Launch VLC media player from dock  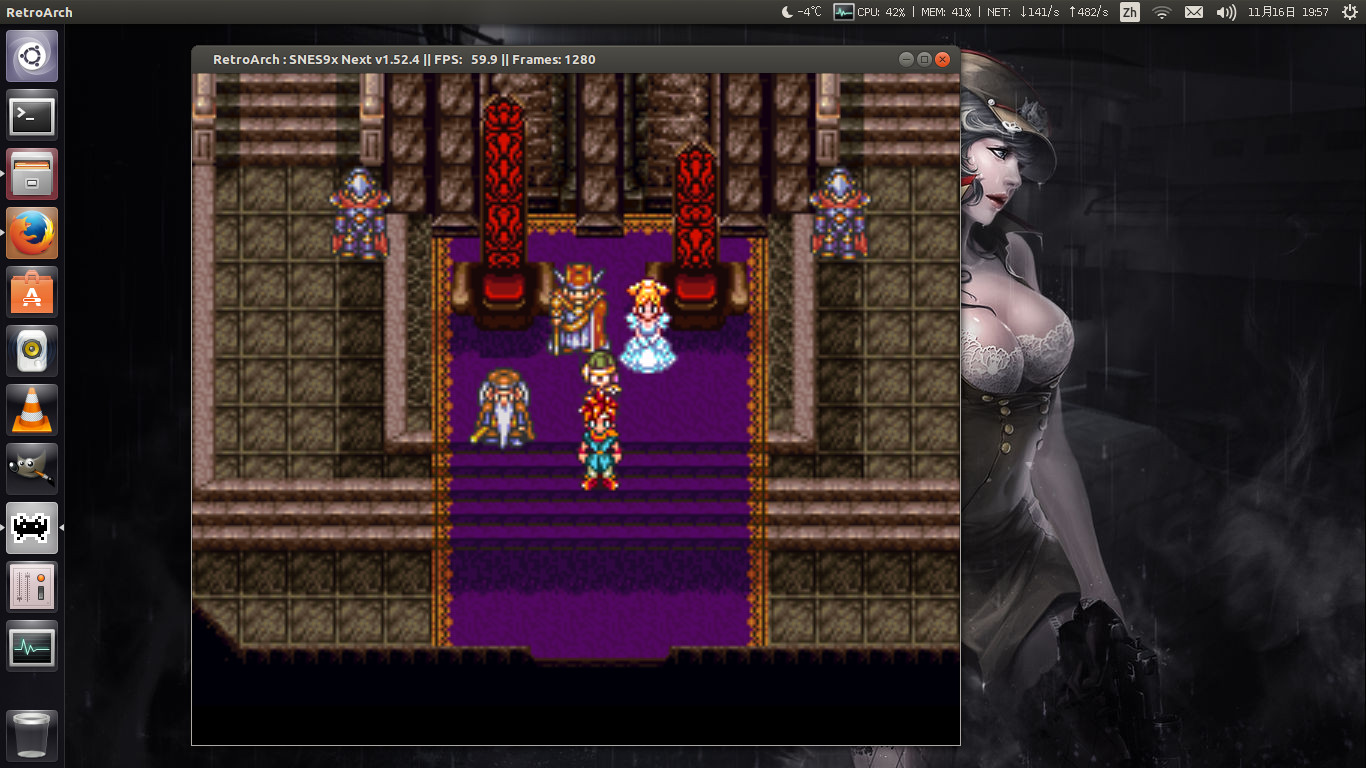32,410
